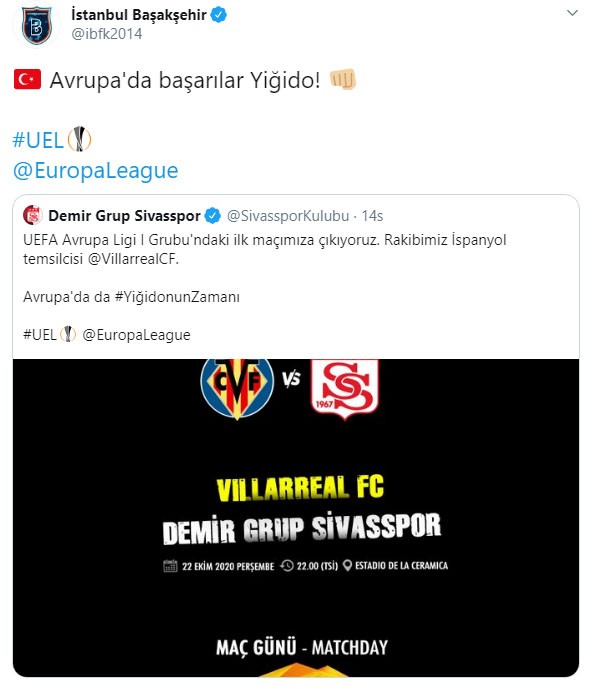Image resolution: width=593 pixels, height=692 pixels.
Task: Open the #YiğidonunZamanı hashtag
Action: (x=177, y=297)
